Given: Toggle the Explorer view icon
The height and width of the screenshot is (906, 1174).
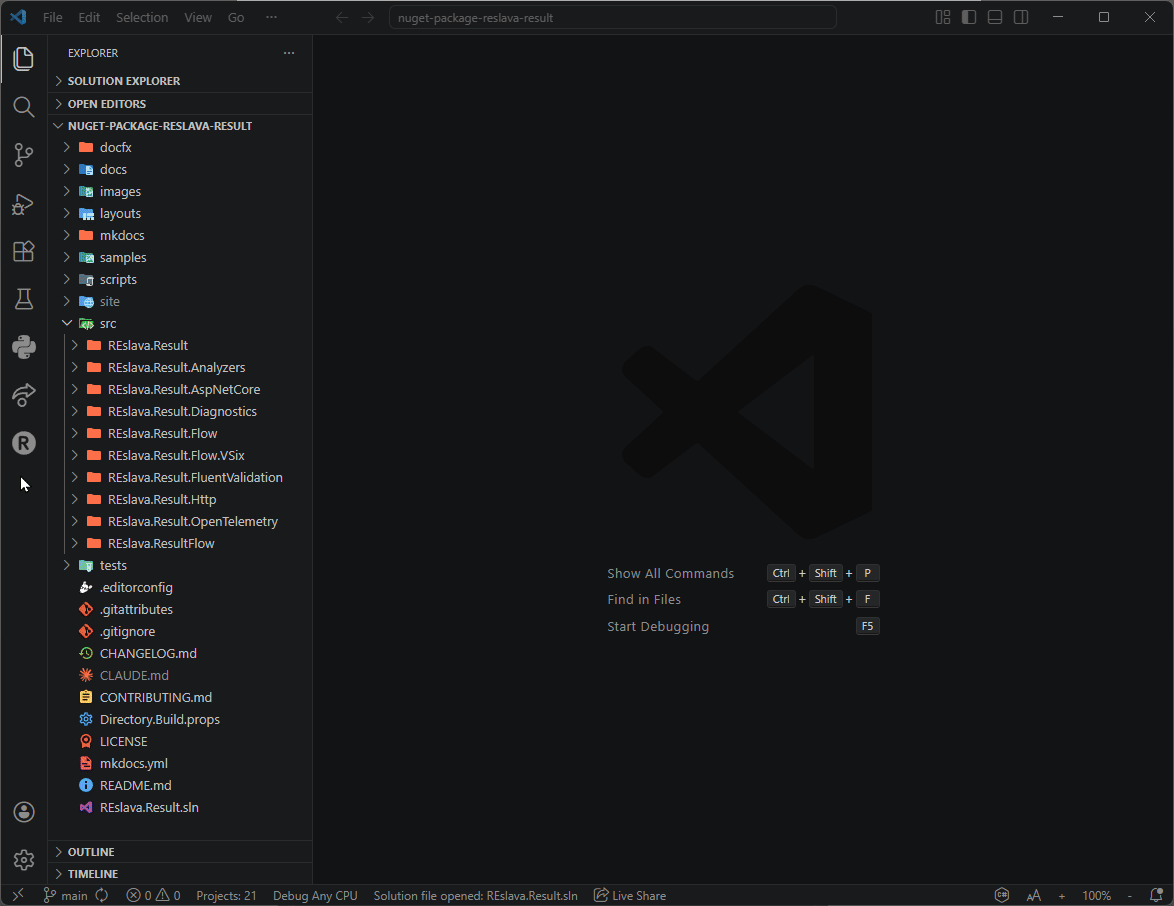Looking at the screenshot, I should [x=23, y=59].
